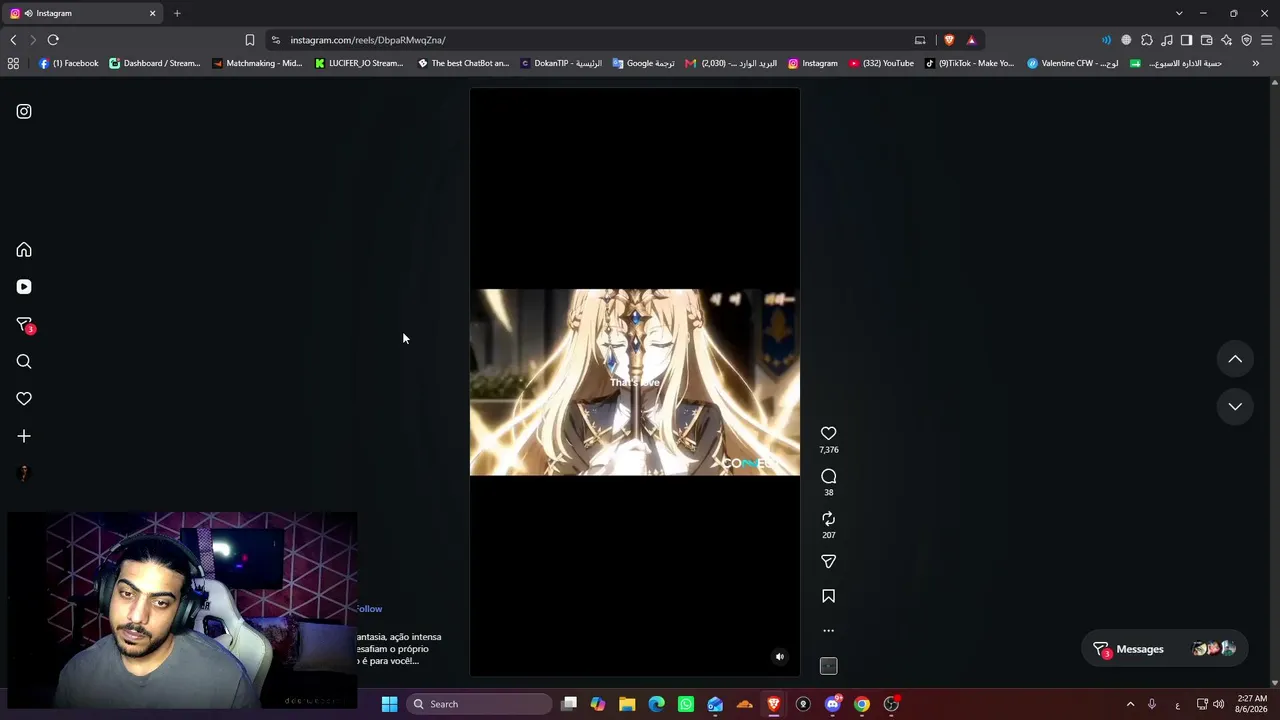The height and width of the screenshot is (720, 1280).
Task: Open File Explorer from taskbar
Action: click(x=627, y=704)
